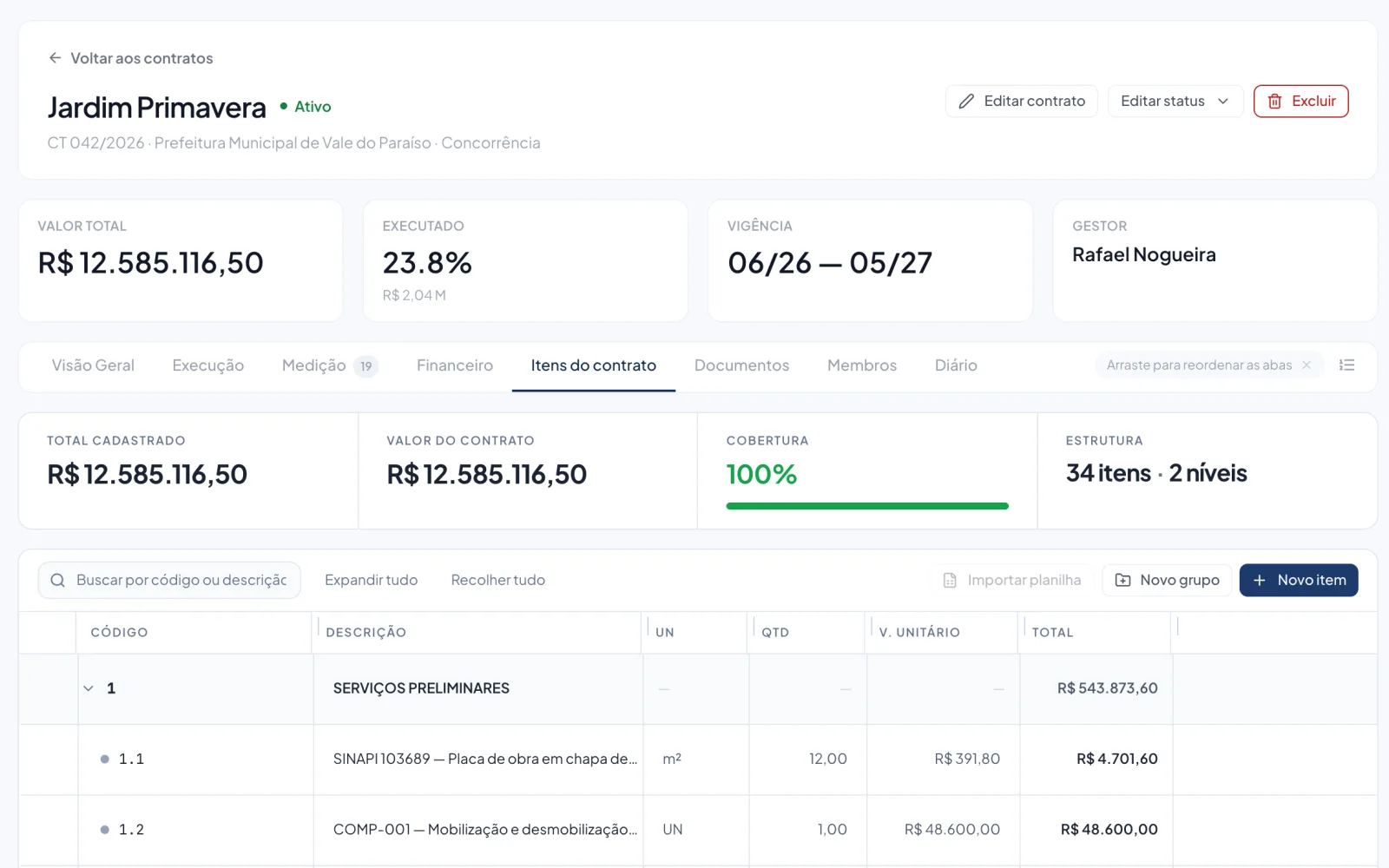Open the tab list icon at right of tabs

click(x=1346, y=365)
